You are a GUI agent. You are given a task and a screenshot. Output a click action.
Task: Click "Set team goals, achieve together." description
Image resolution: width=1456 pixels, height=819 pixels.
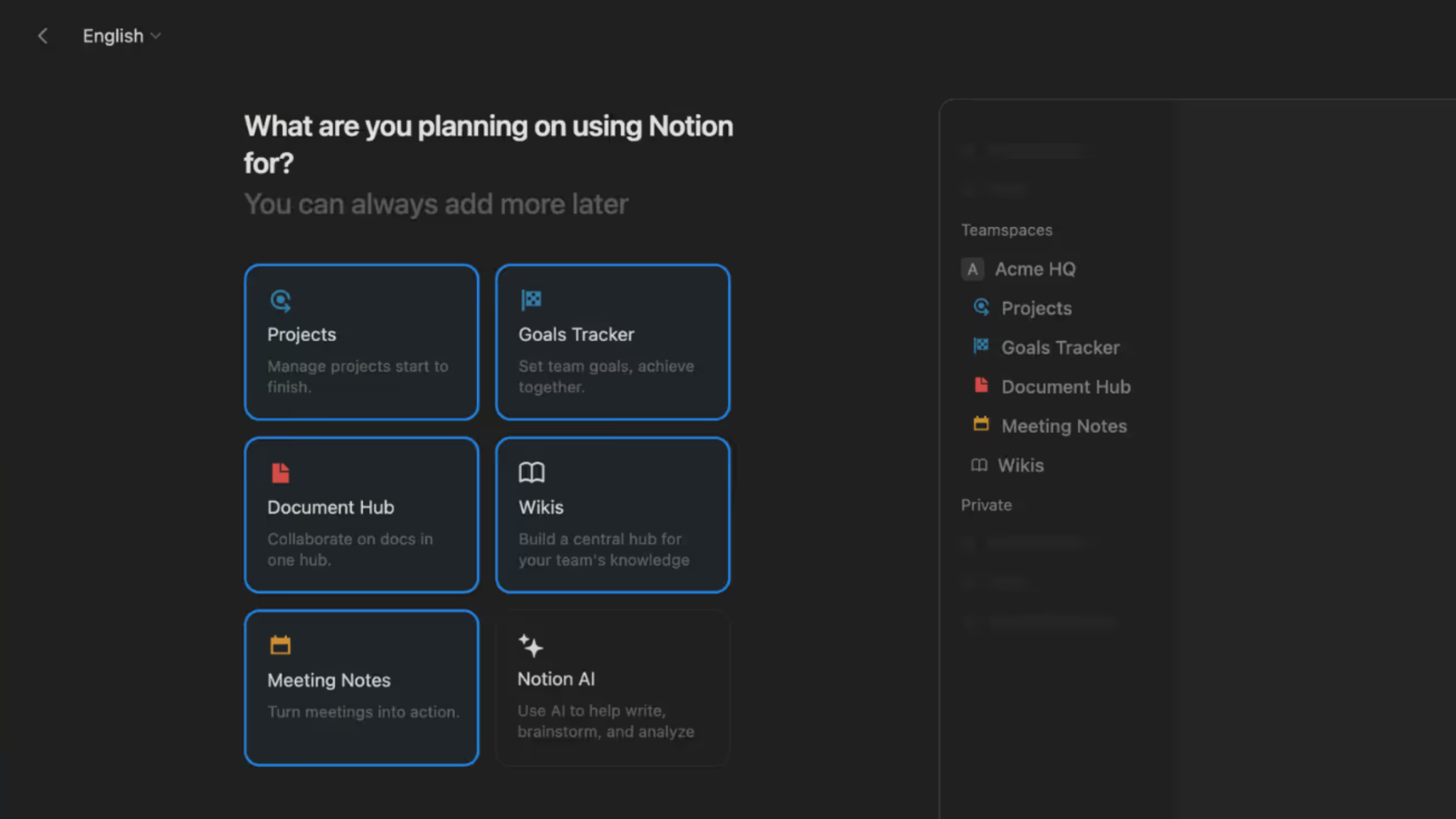click(x=606, y=377)
